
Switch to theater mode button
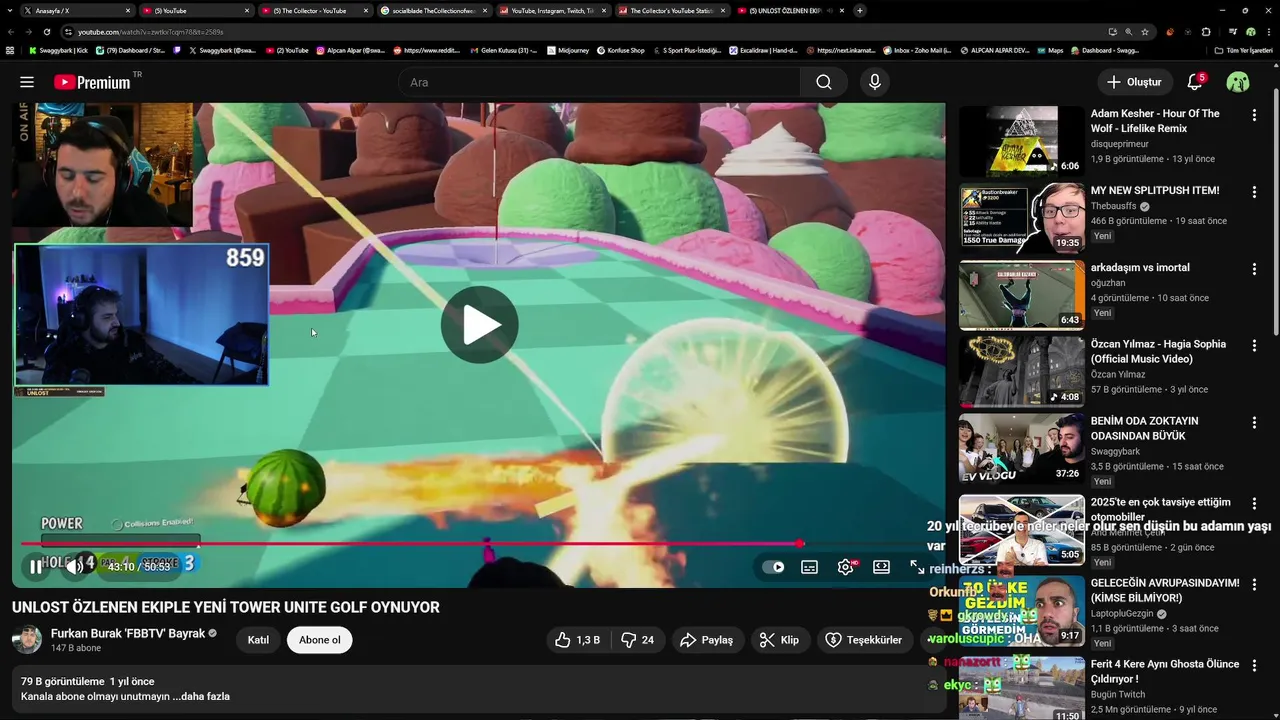(x=881, y=567)
